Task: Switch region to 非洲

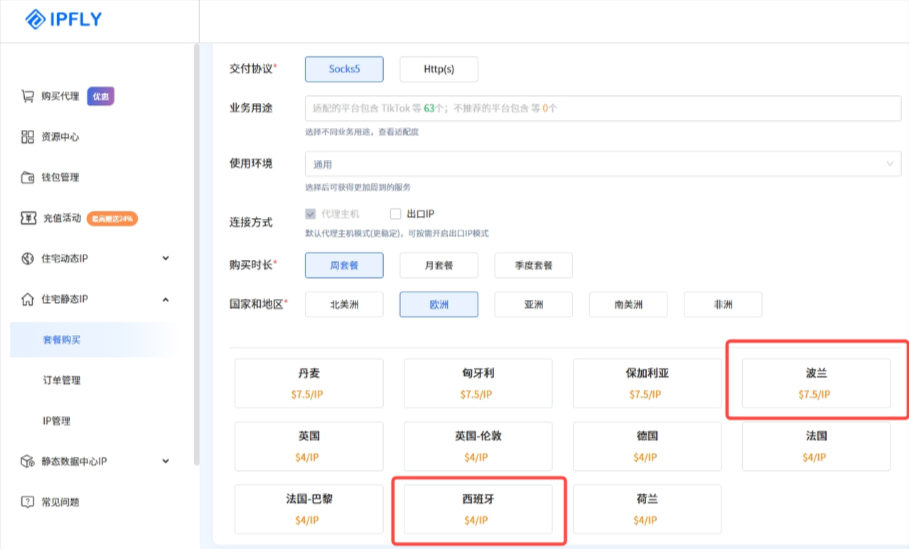Action: 723,304
